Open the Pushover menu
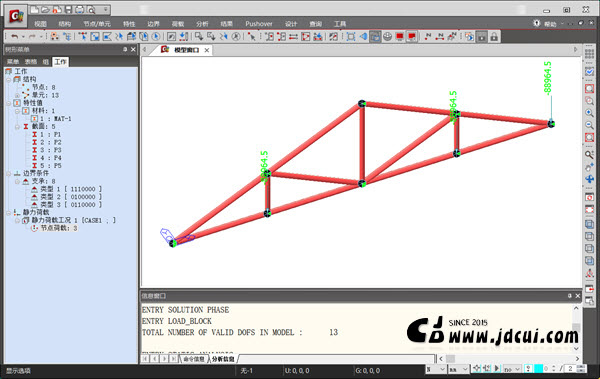Screen dimensions: 600x379 259,24
